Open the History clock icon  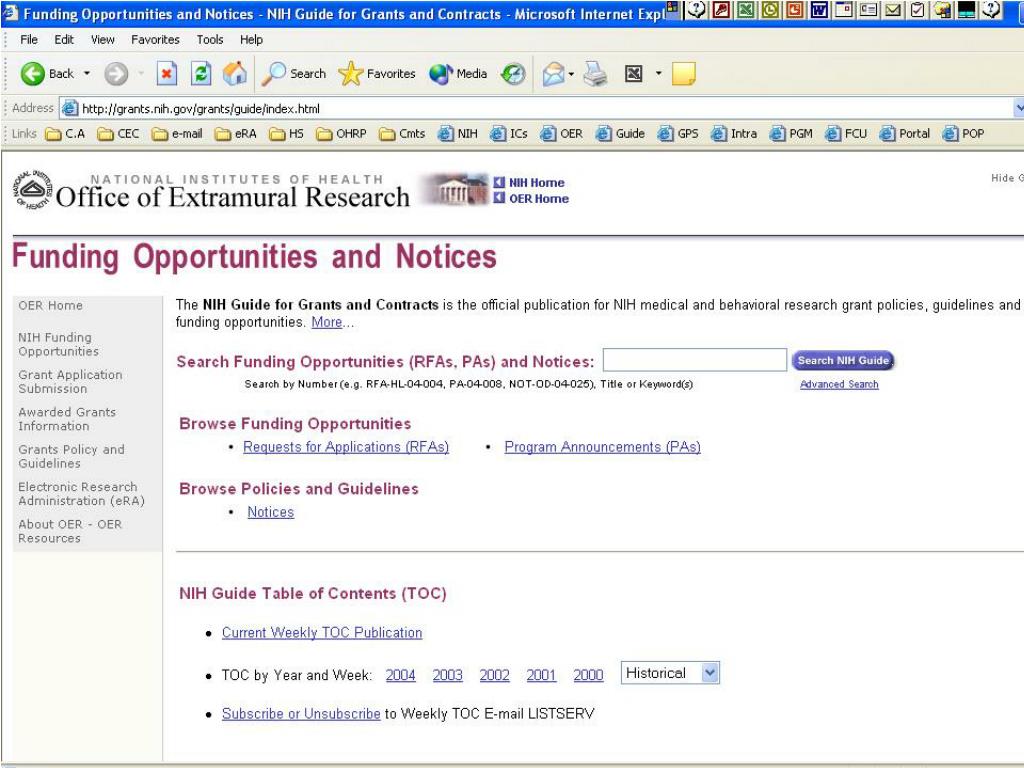pos(513,74)
